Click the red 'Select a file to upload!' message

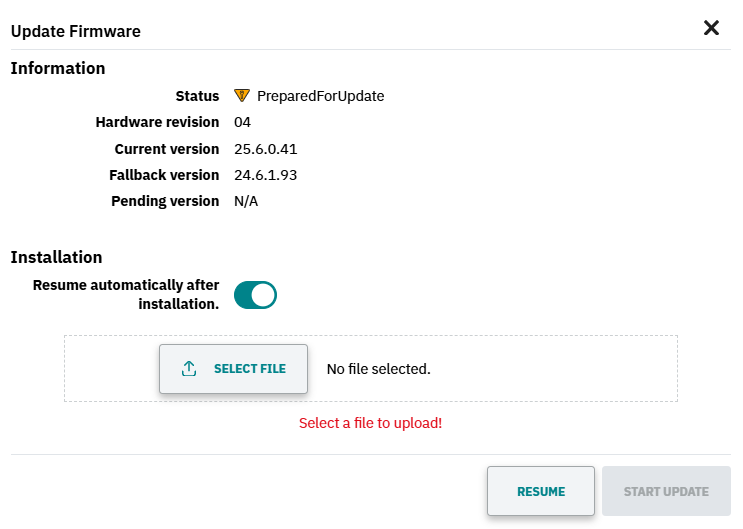point(371,423)
